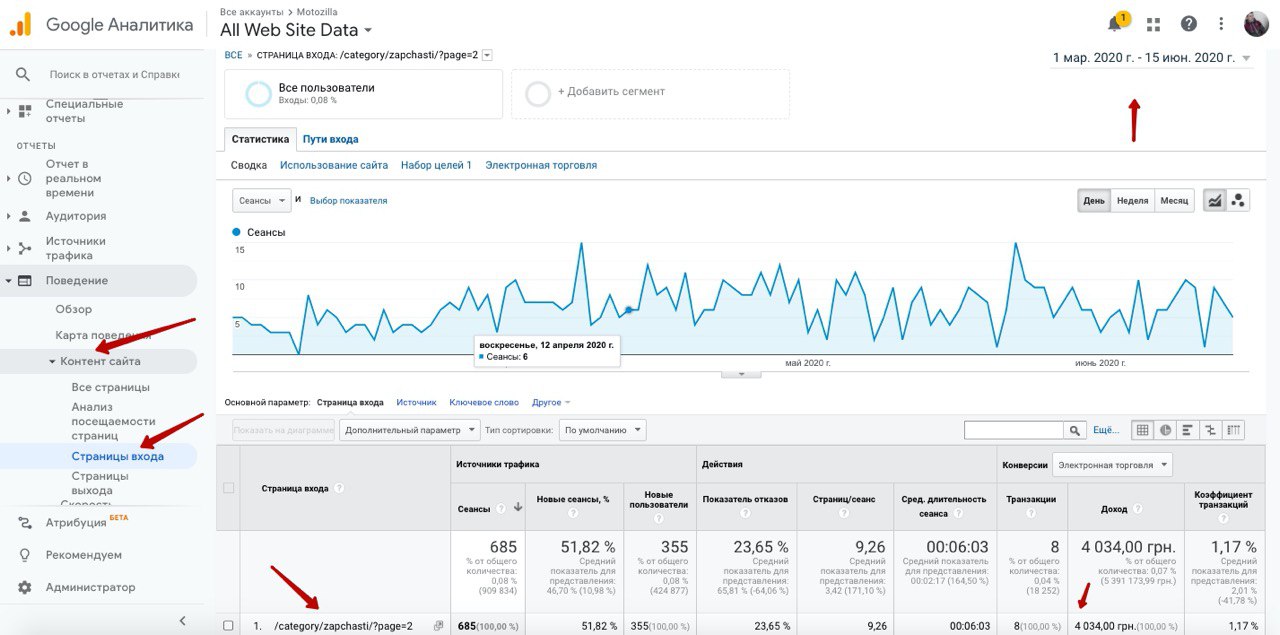Click into the table search field
The image size is (1280, 635).
click(1013, 430)
